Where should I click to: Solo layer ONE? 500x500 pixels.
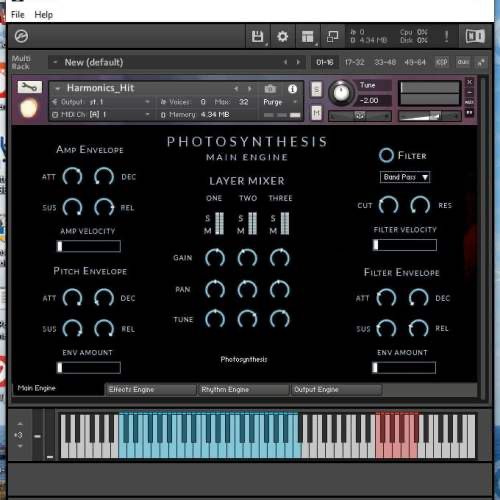(207, 218)
